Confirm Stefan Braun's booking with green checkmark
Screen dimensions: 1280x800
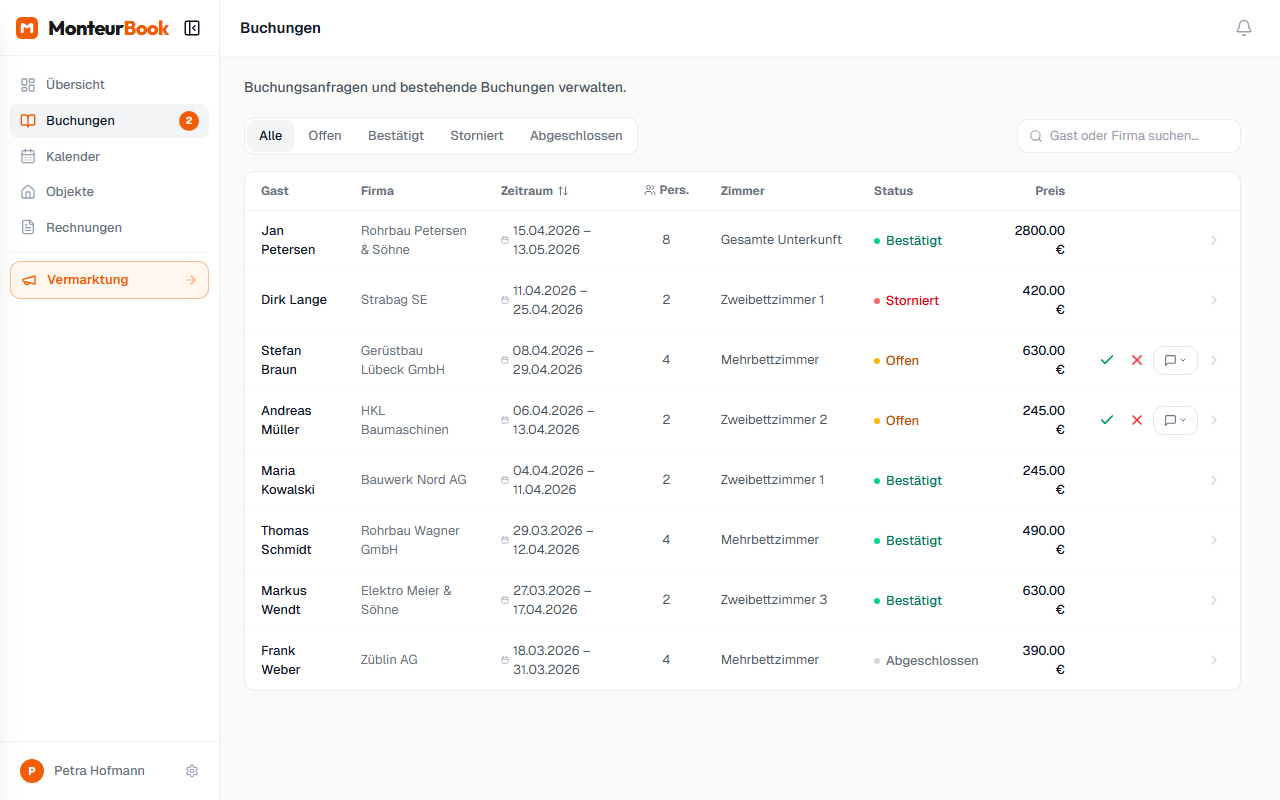[x=1106, y=360]
